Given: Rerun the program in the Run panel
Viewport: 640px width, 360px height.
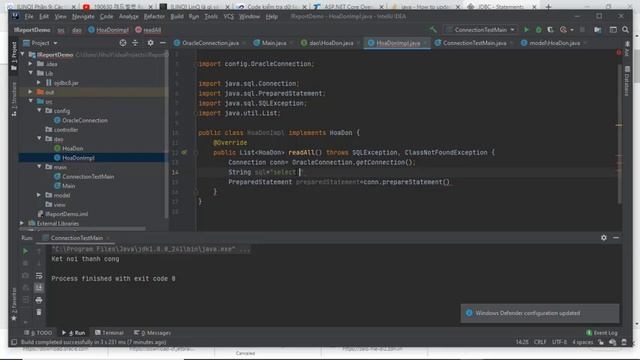Looking at the screenshot, I should click(x=25, y=251).
